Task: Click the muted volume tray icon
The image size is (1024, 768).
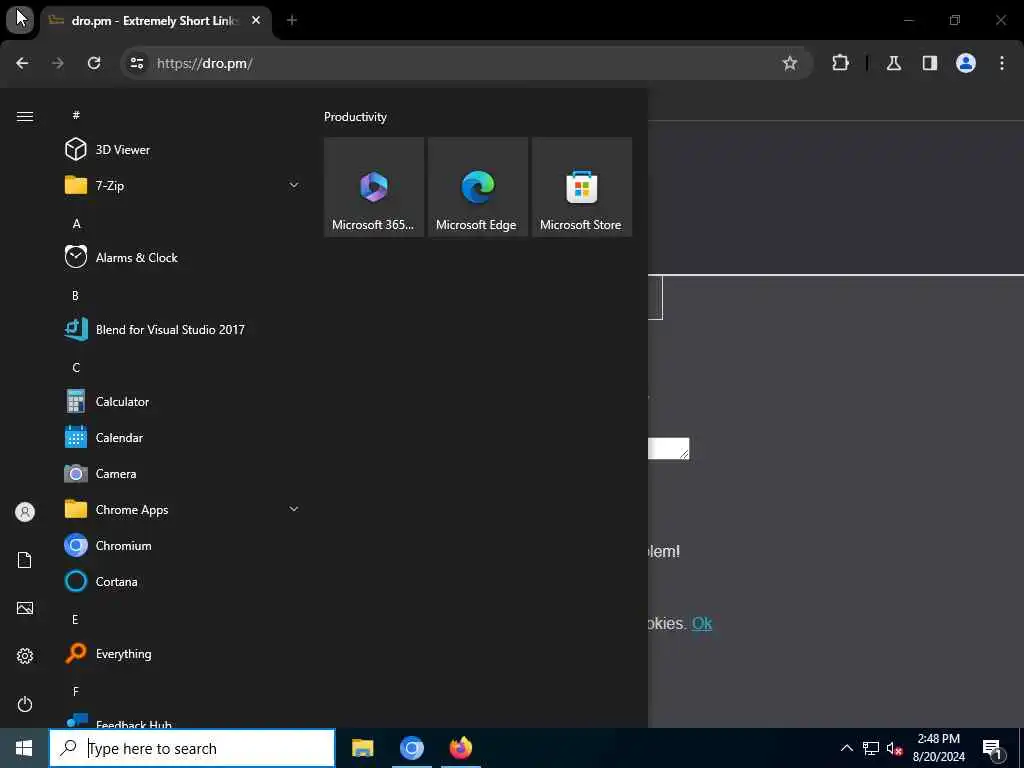Action: point(894,748)
